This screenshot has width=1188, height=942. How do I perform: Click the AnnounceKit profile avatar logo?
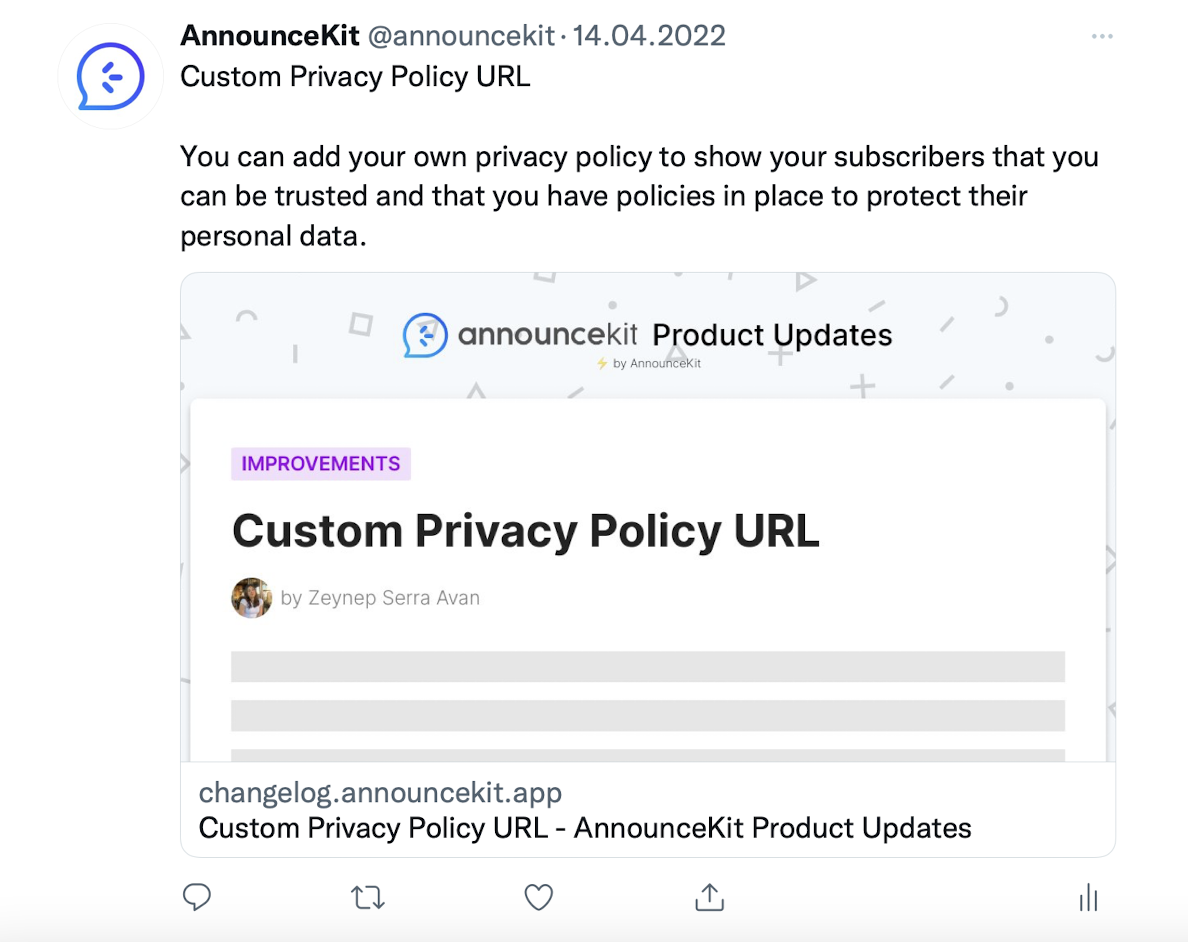pos(110,76)
